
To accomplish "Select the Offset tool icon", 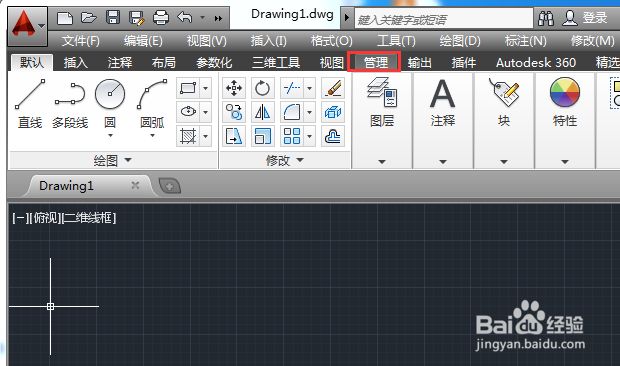I will [333, 136].
